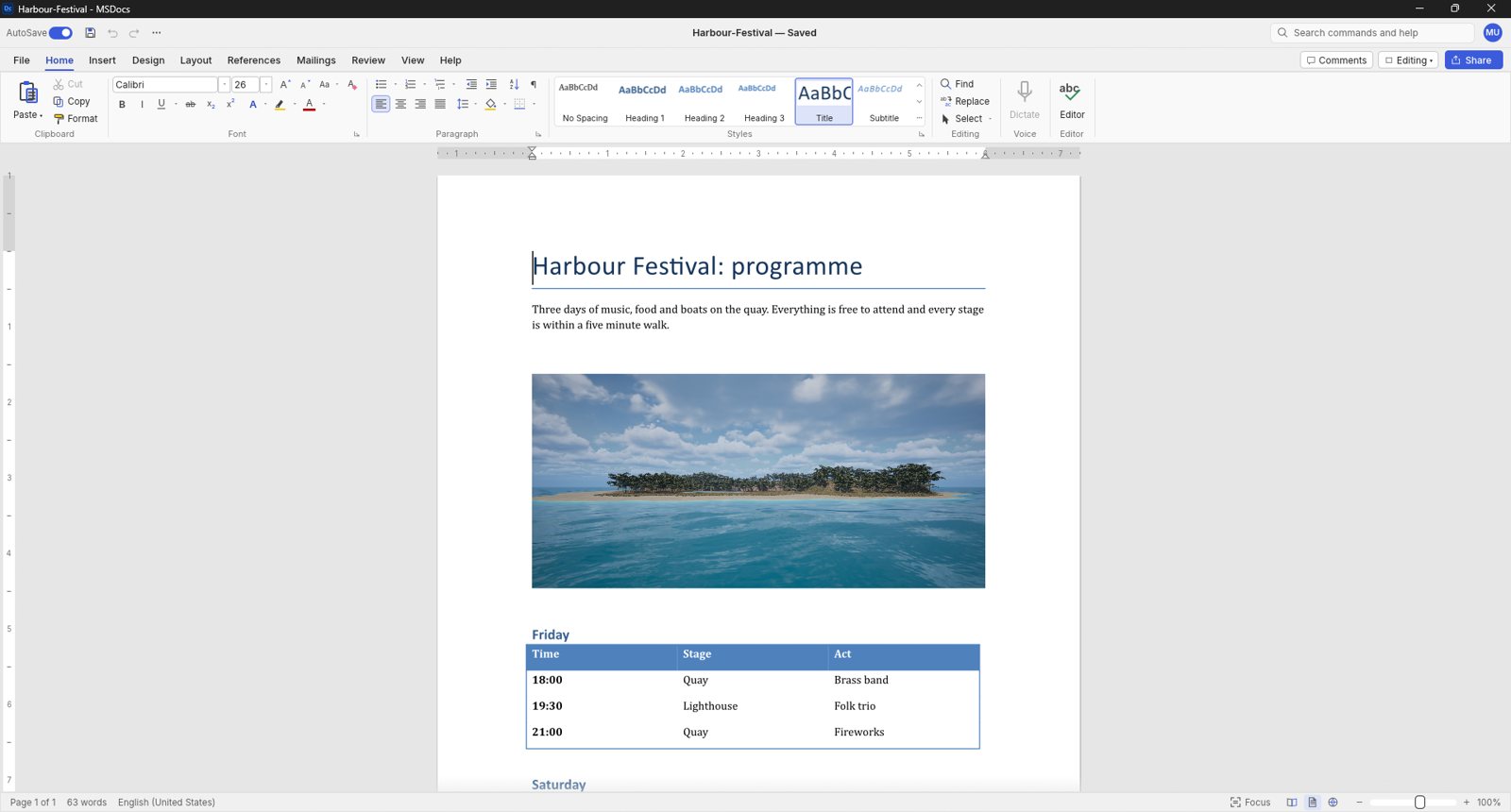Image resolution: width=1511 pixels, height=812 pixels.
Task: Click the text highlight color button
Action: tap(280, 105)
